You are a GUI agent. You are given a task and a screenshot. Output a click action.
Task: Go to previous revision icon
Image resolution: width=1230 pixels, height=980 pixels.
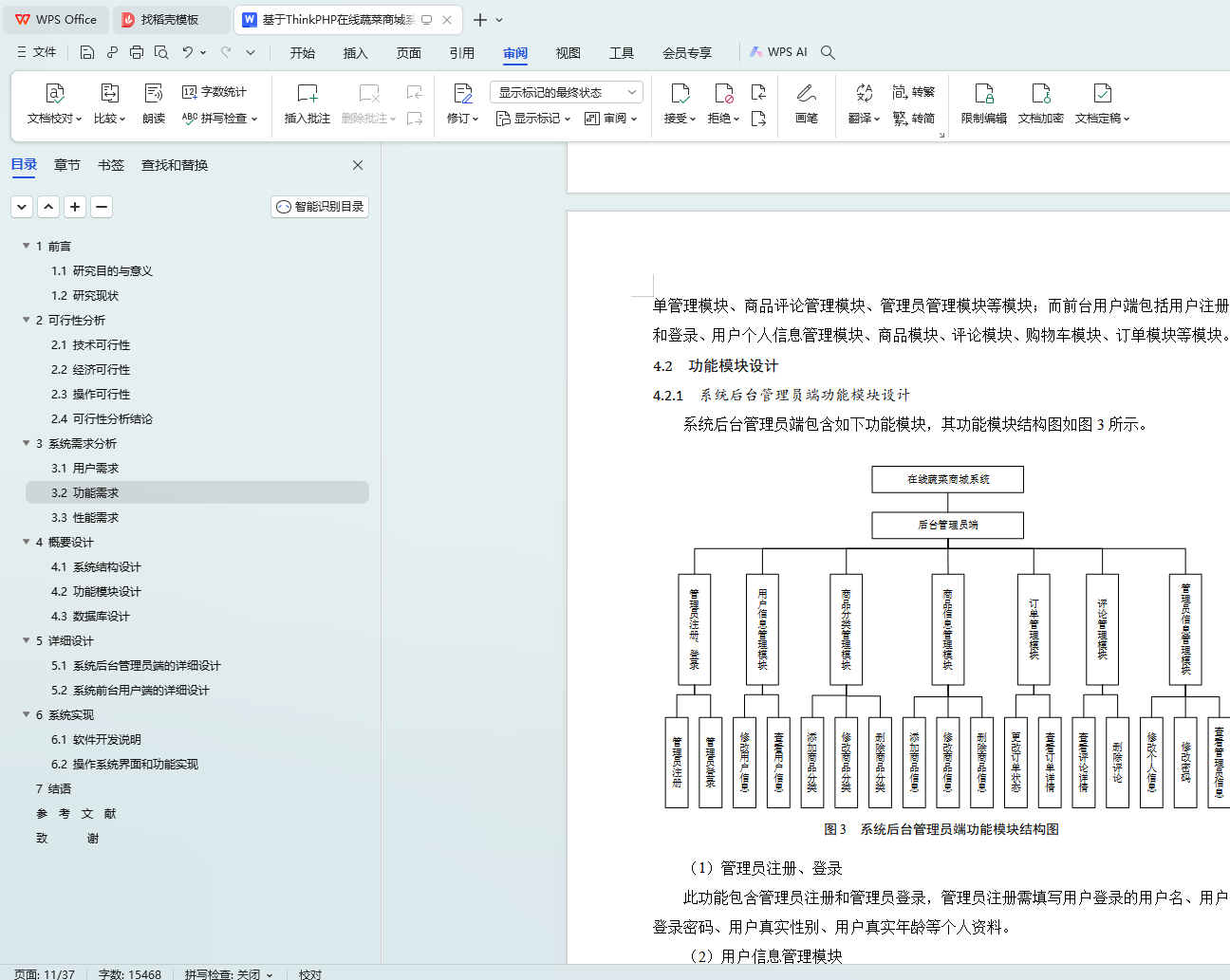[x=758, y=92]
